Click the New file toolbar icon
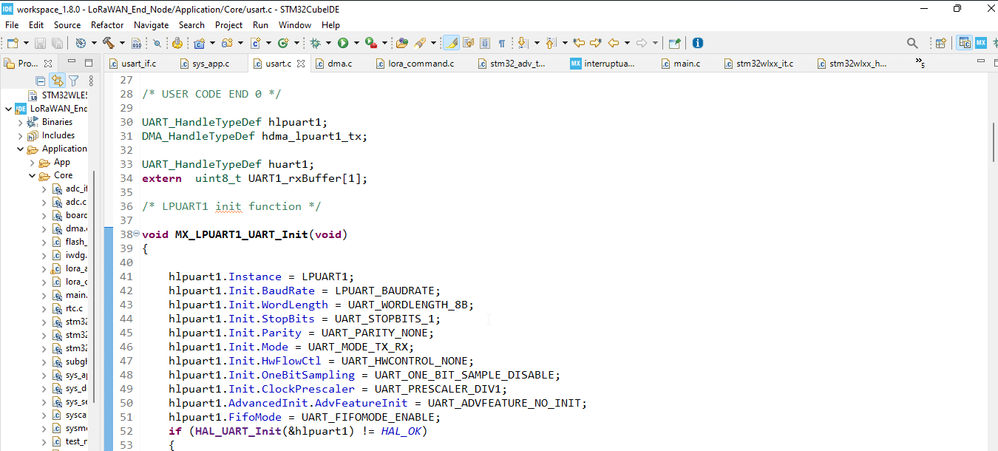This screenshot has height=451, width=998. 11,43
